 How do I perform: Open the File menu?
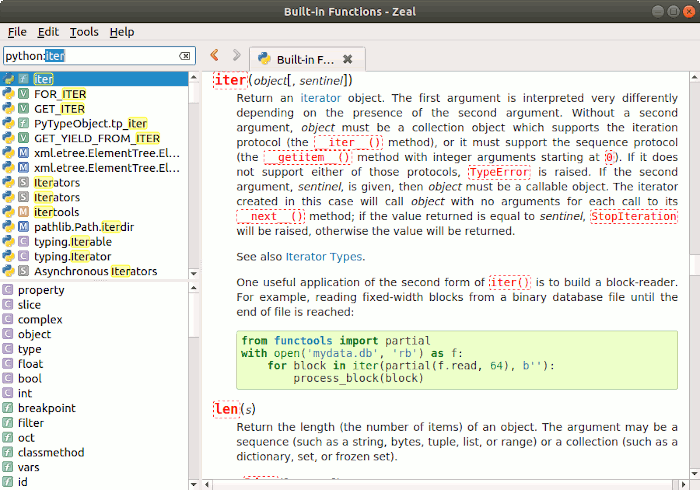coord(17,32)
